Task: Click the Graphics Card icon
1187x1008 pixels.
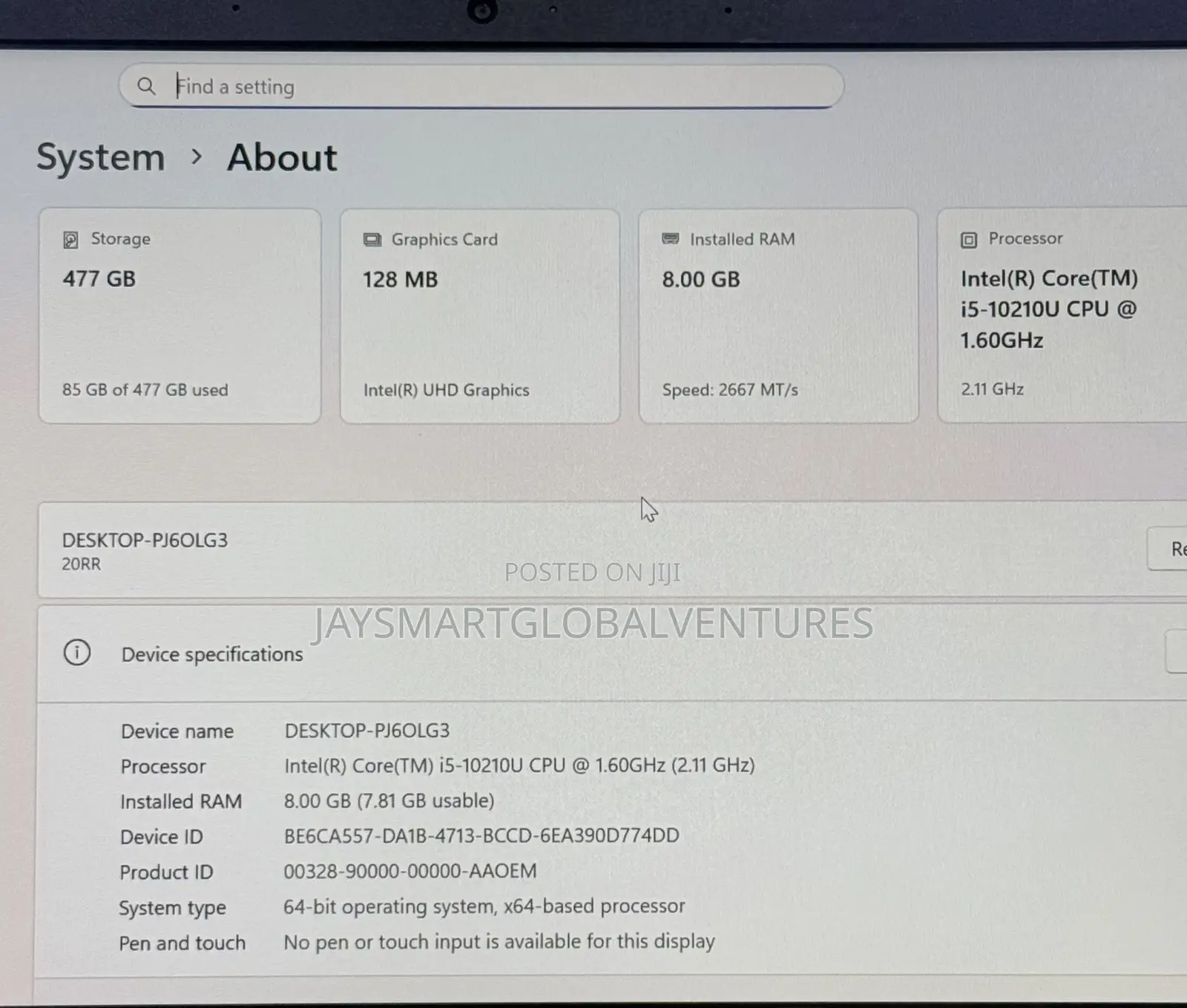Action: [372, 240]
